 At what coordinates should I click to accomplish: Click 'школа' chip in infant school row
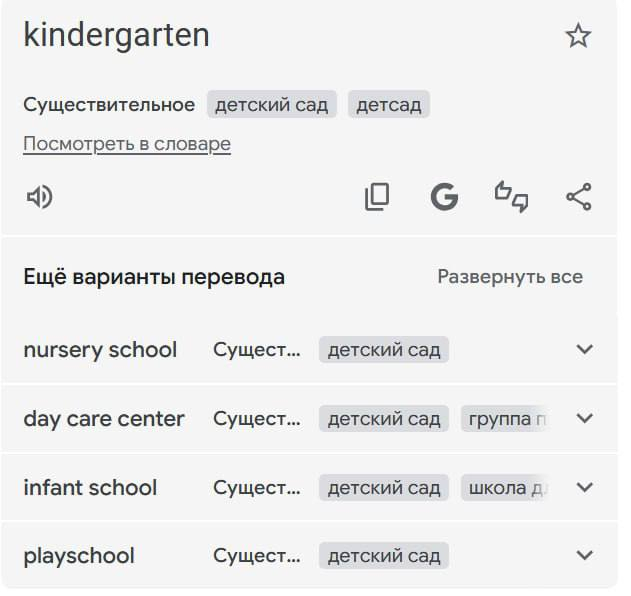coord(505,488)
